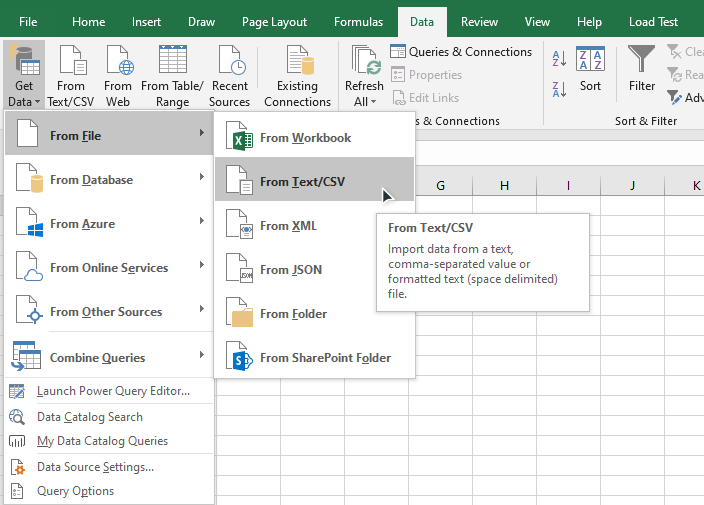Choose Launch Power Query Editor
The width and height of the screenshot is (704, 505).
(x=109, y=391)
